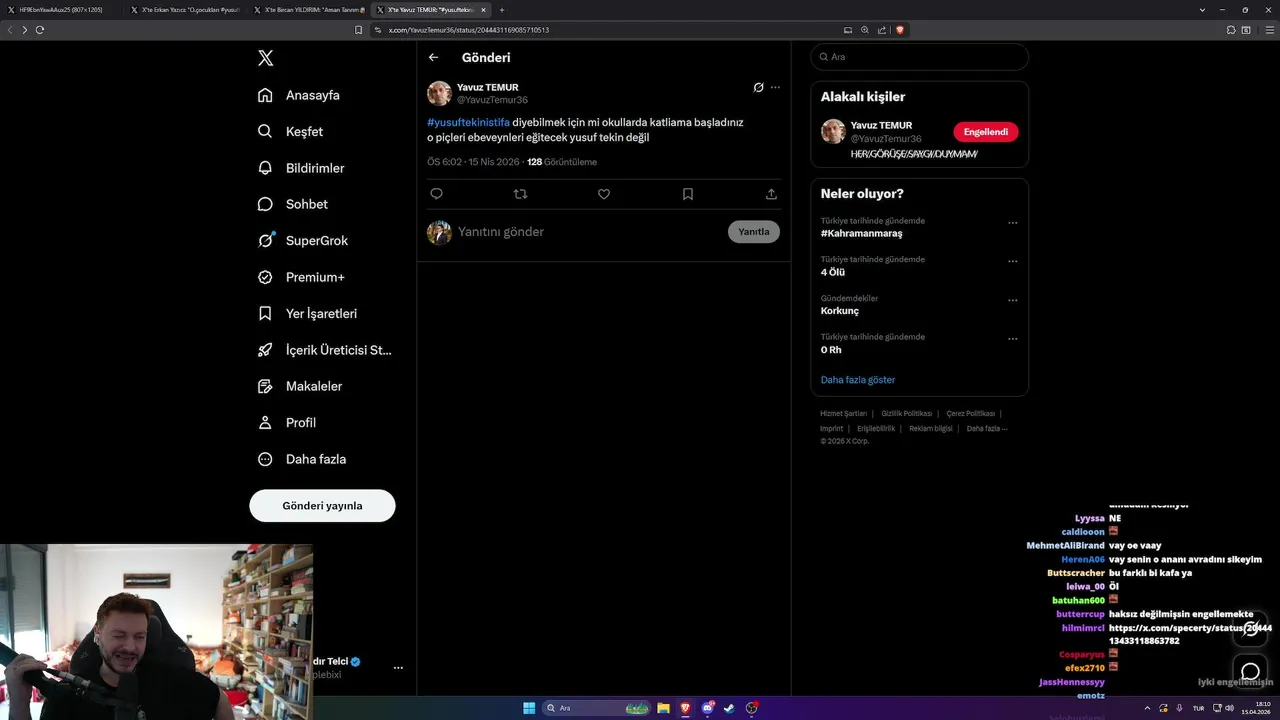Switch to the Erkan Yazıcı X tab

(x=184, y=10)
